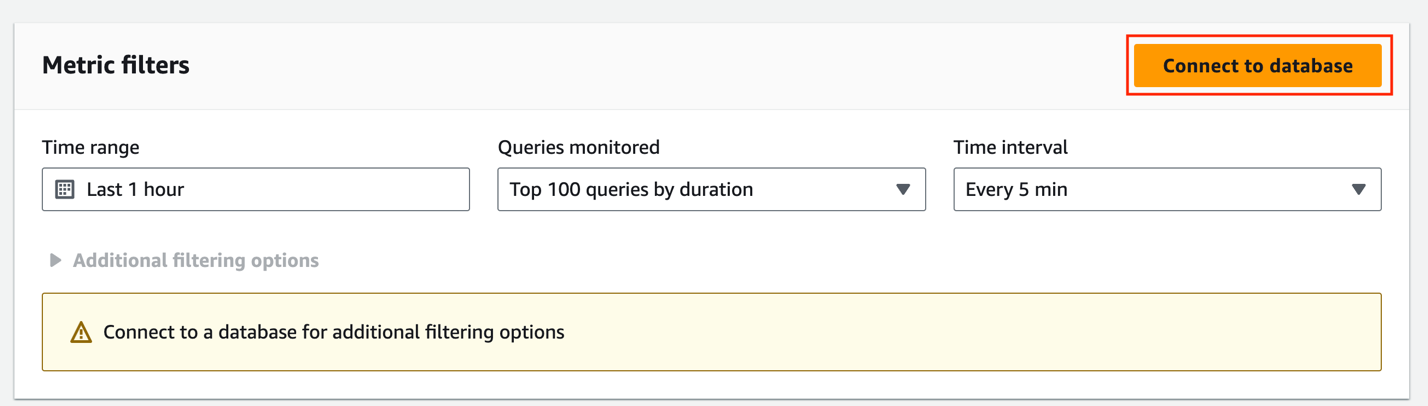Click the Queries monitored dropdown arrow
The height and width of the screenshot is (406, 1428).
coord(903,189)
